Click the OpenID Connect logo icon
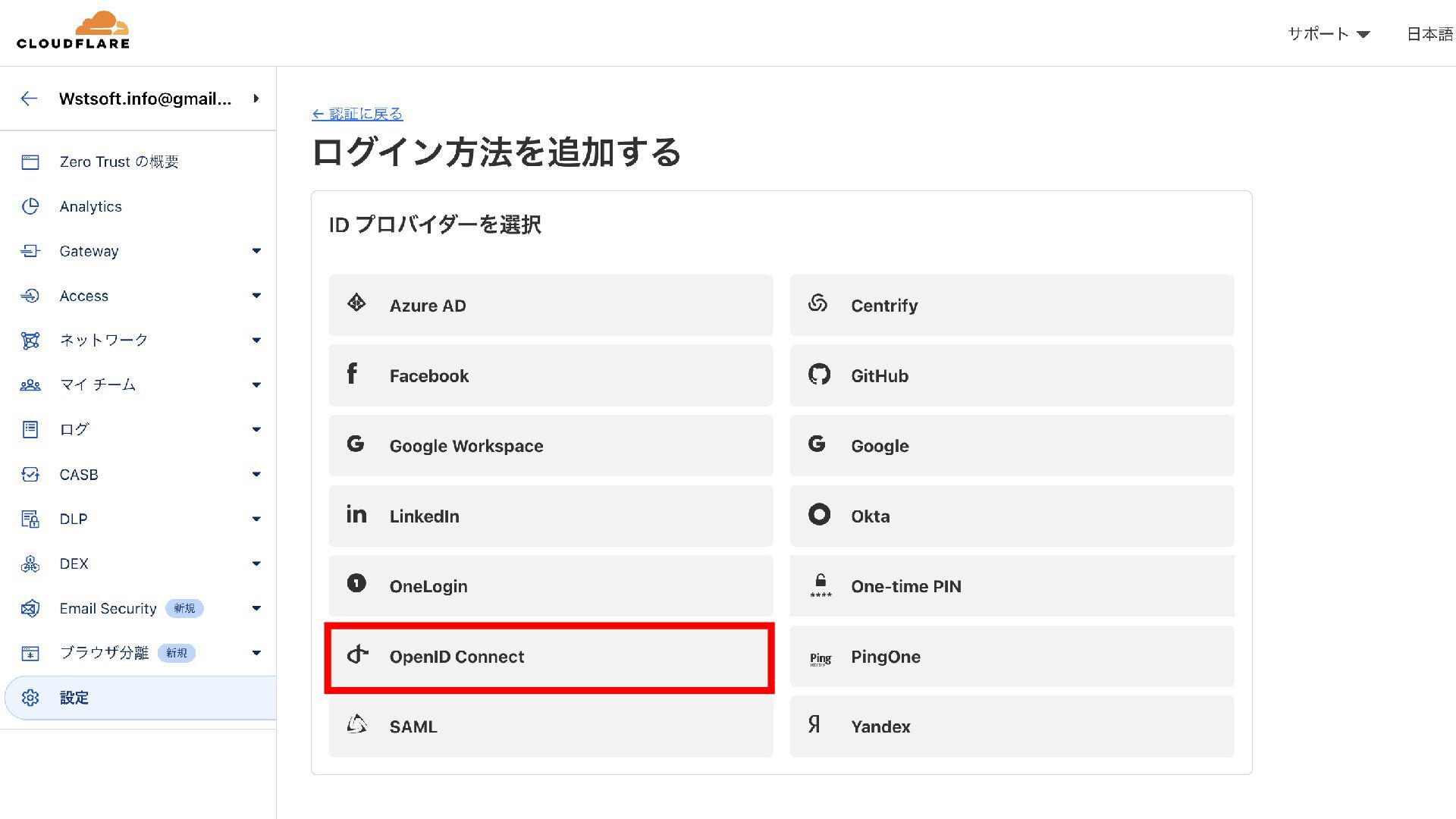Screen dimensions: 1456x819 click(x=357, y=655)
